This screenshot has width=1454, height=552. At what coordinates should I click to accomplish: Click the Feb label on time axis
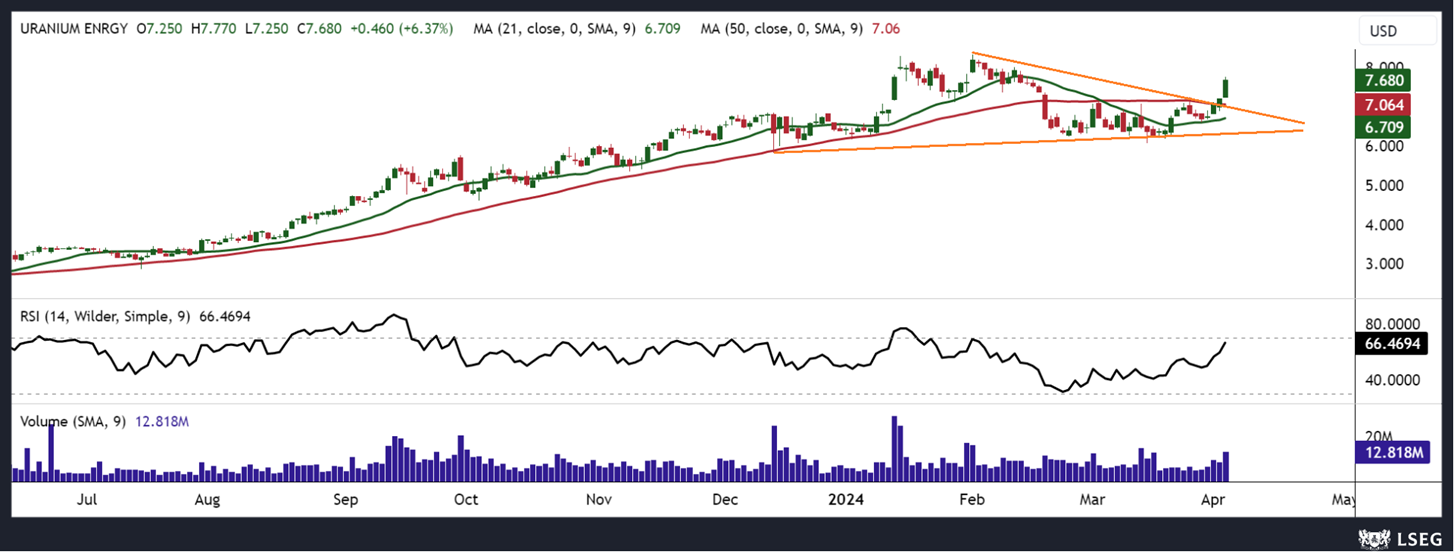970,498
